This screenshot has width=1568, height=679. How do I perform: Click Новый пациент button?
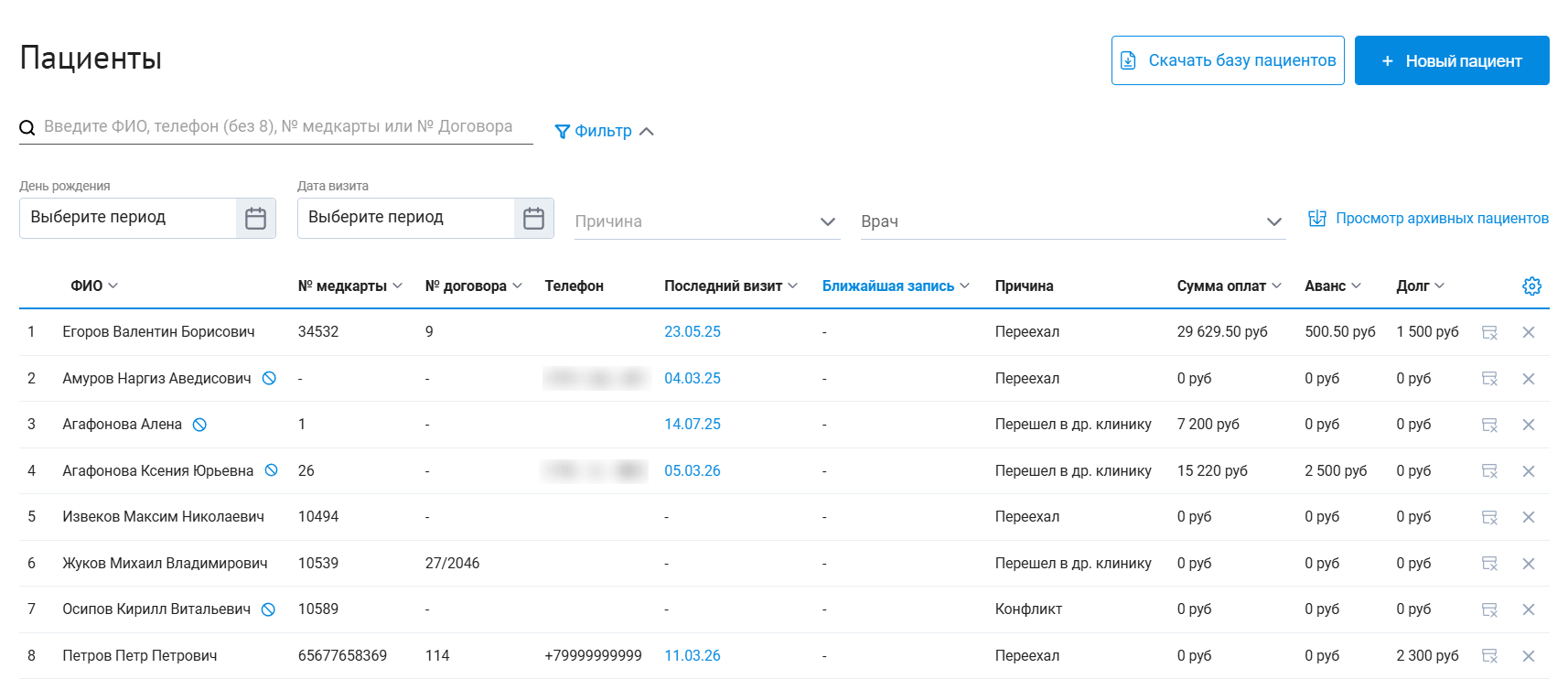tap(1452, 60)
